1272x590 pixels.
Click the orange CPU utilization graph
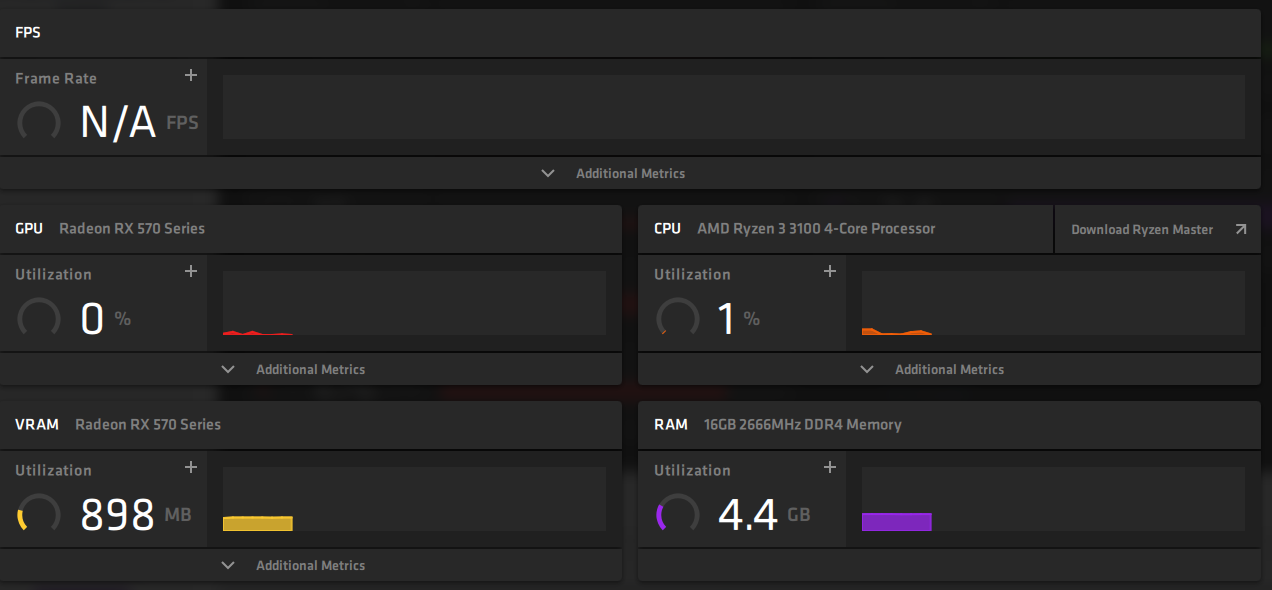pos(896,331)
